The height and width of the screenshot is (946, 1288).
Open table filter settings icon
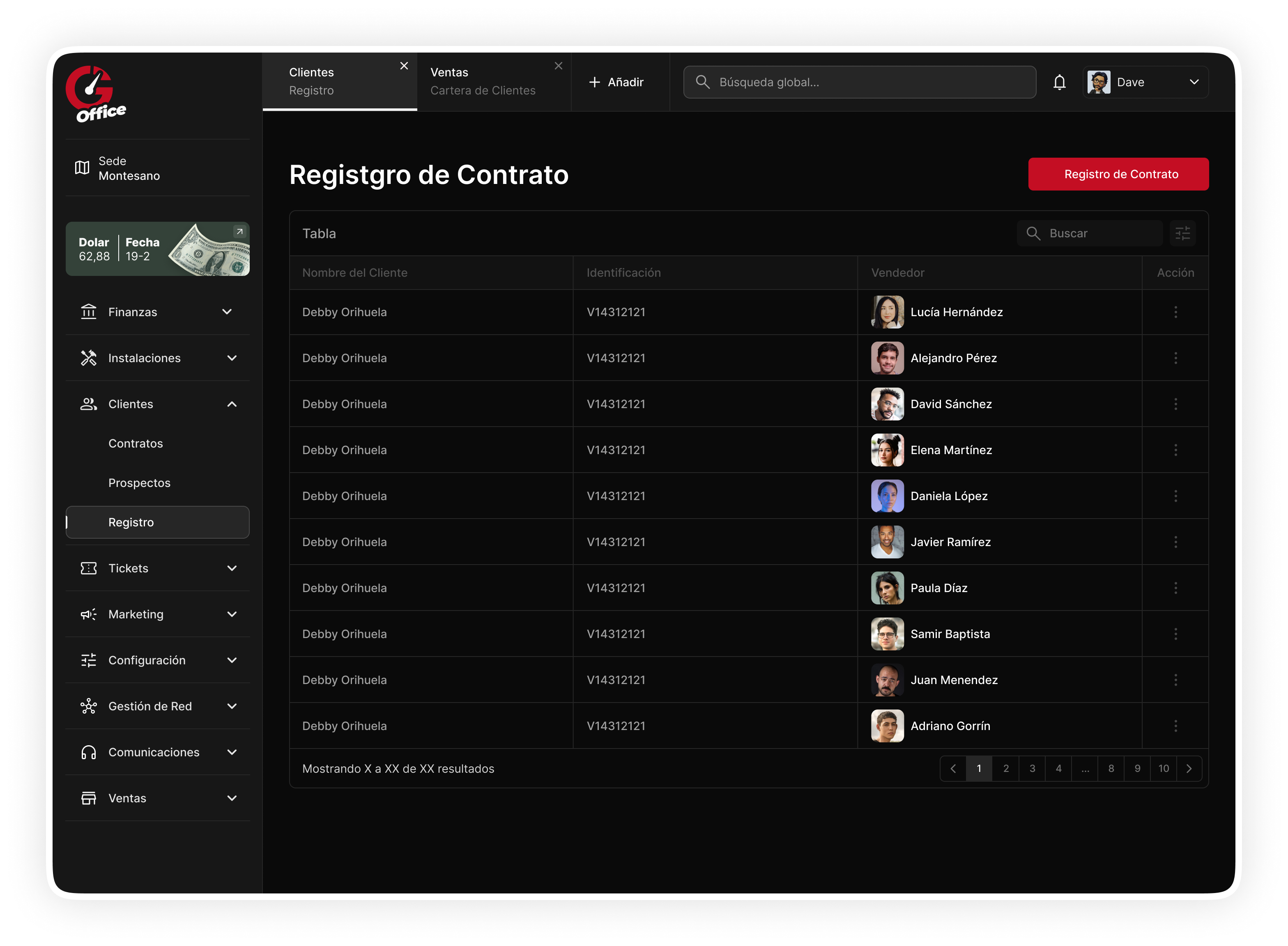tap(1182, 233)
